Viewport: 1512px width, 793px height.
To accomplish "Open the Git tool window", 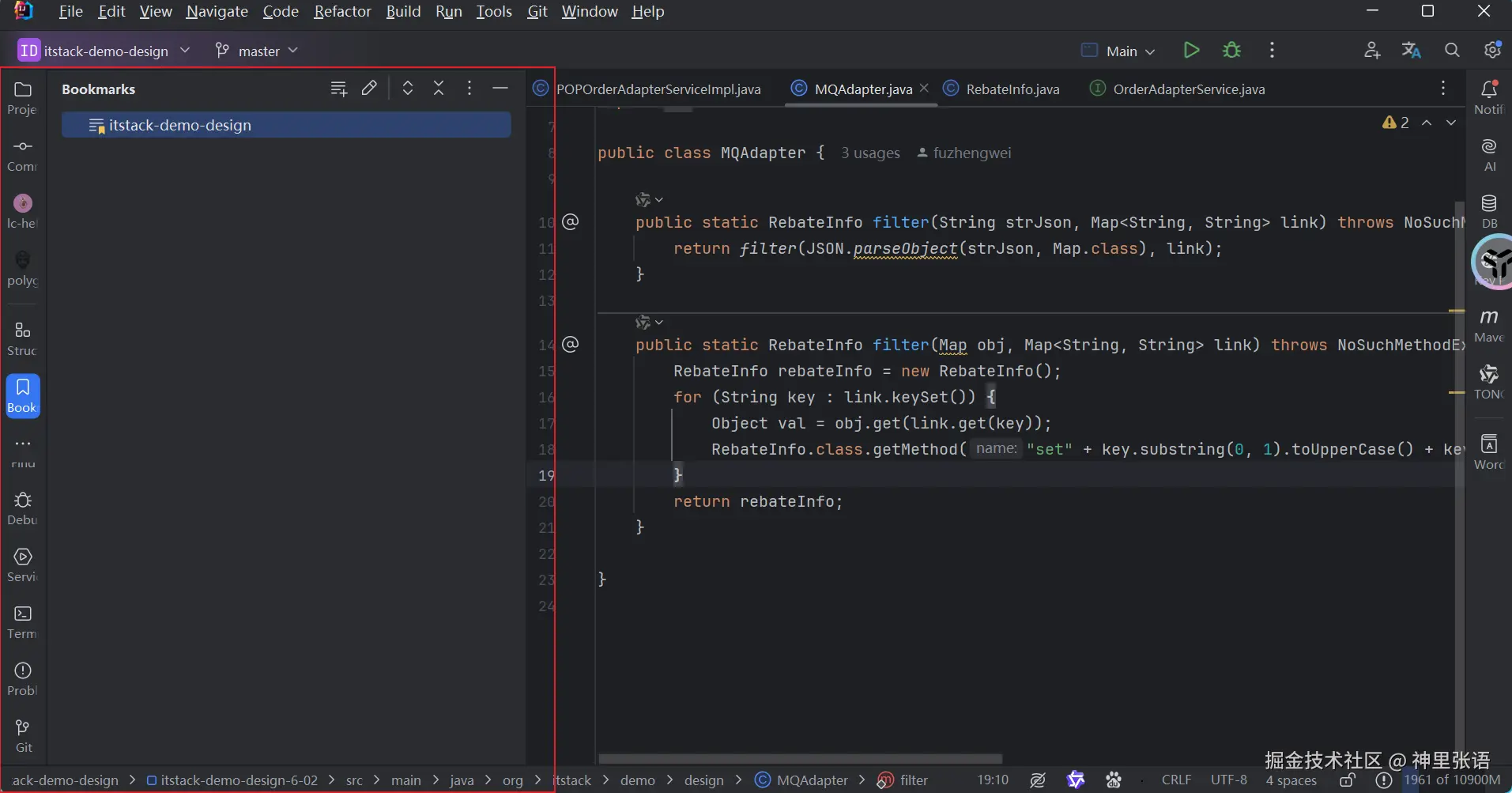I will point(23,736).
